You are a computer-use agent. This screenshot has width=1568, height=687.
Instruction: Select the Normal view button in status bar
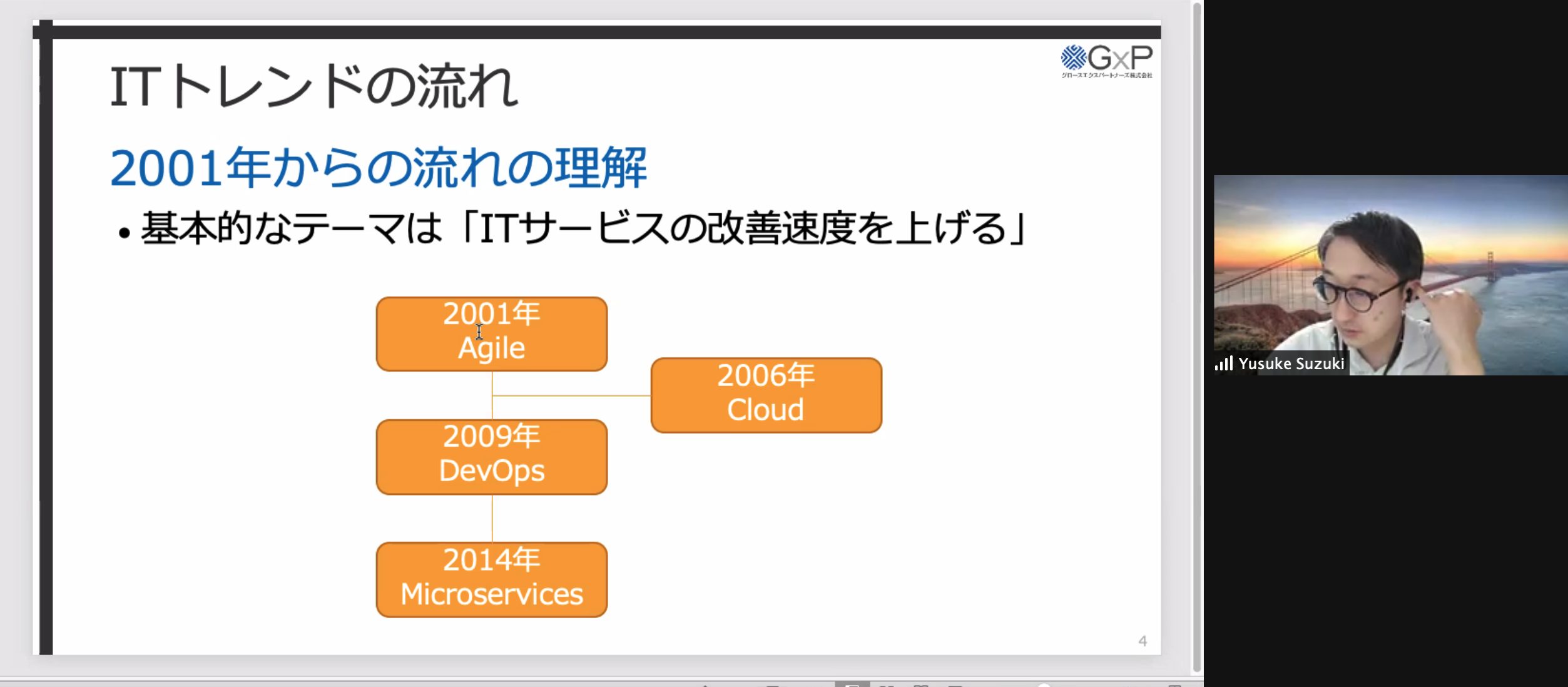tap(852, 684)
